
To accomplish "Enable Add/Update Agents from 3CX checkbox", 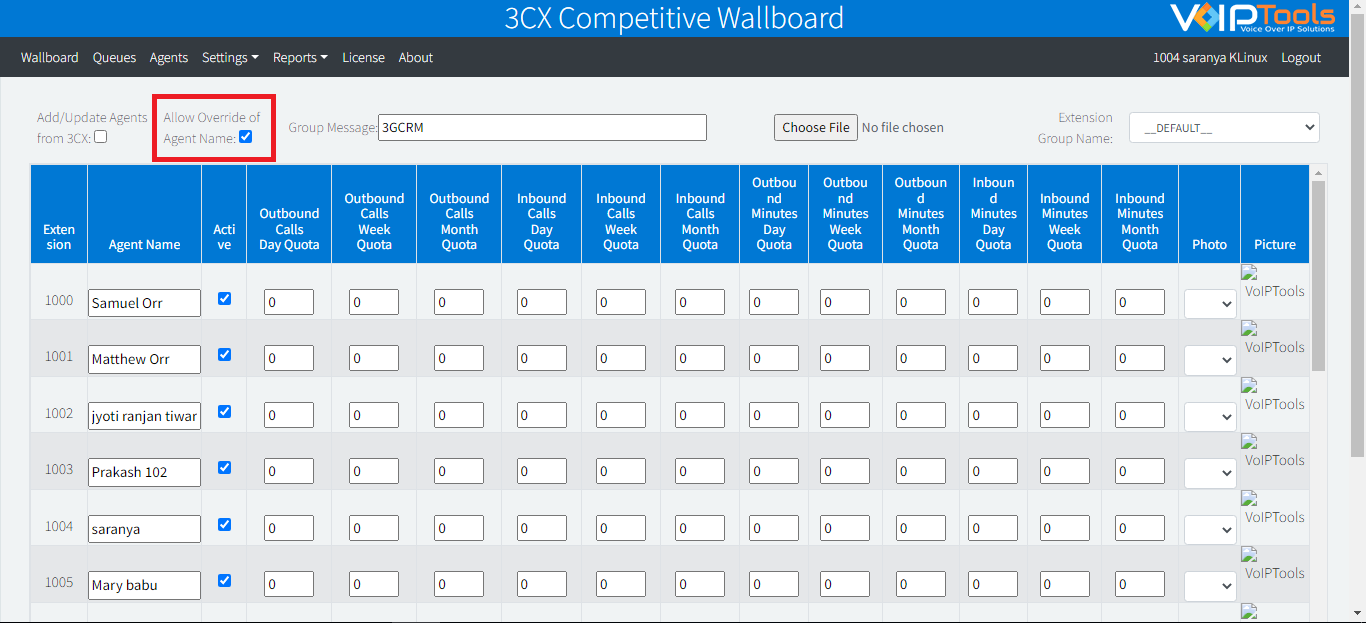I will tap(100, 137).
